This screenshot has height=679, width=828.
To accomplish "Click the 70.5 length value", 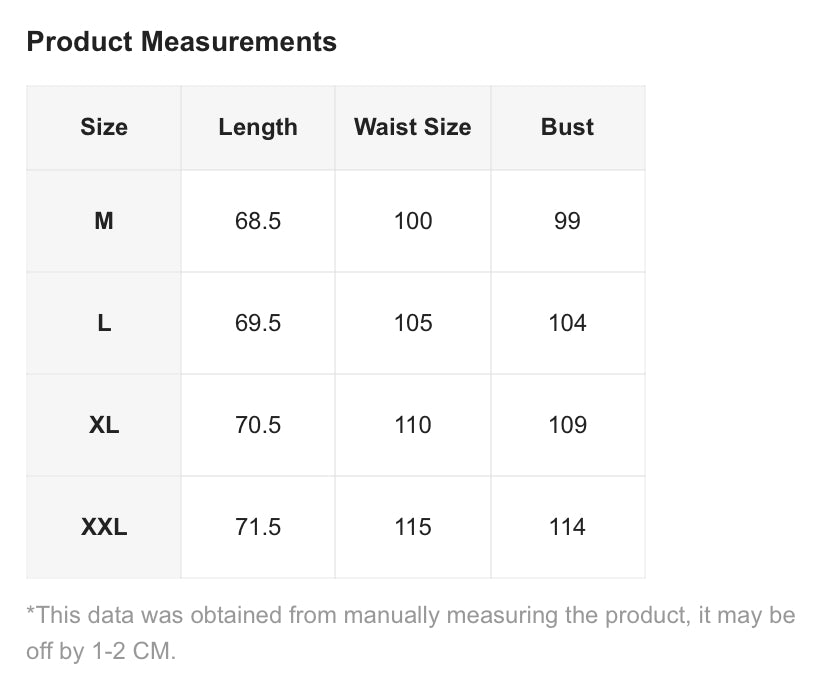I will point(258,425).
